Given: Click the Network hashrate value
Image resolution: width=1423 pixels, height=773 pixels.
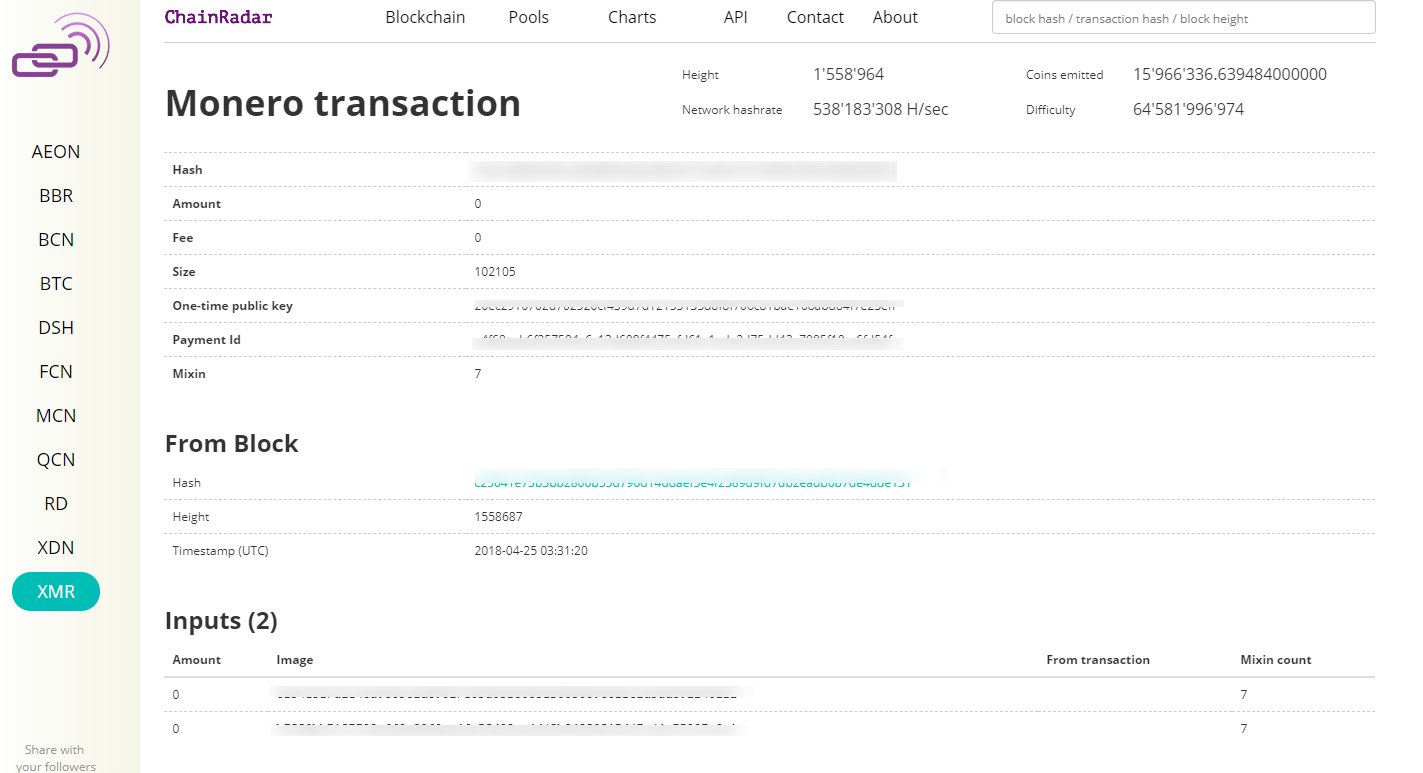Looking at the screenshot, I should pos(880,109).
